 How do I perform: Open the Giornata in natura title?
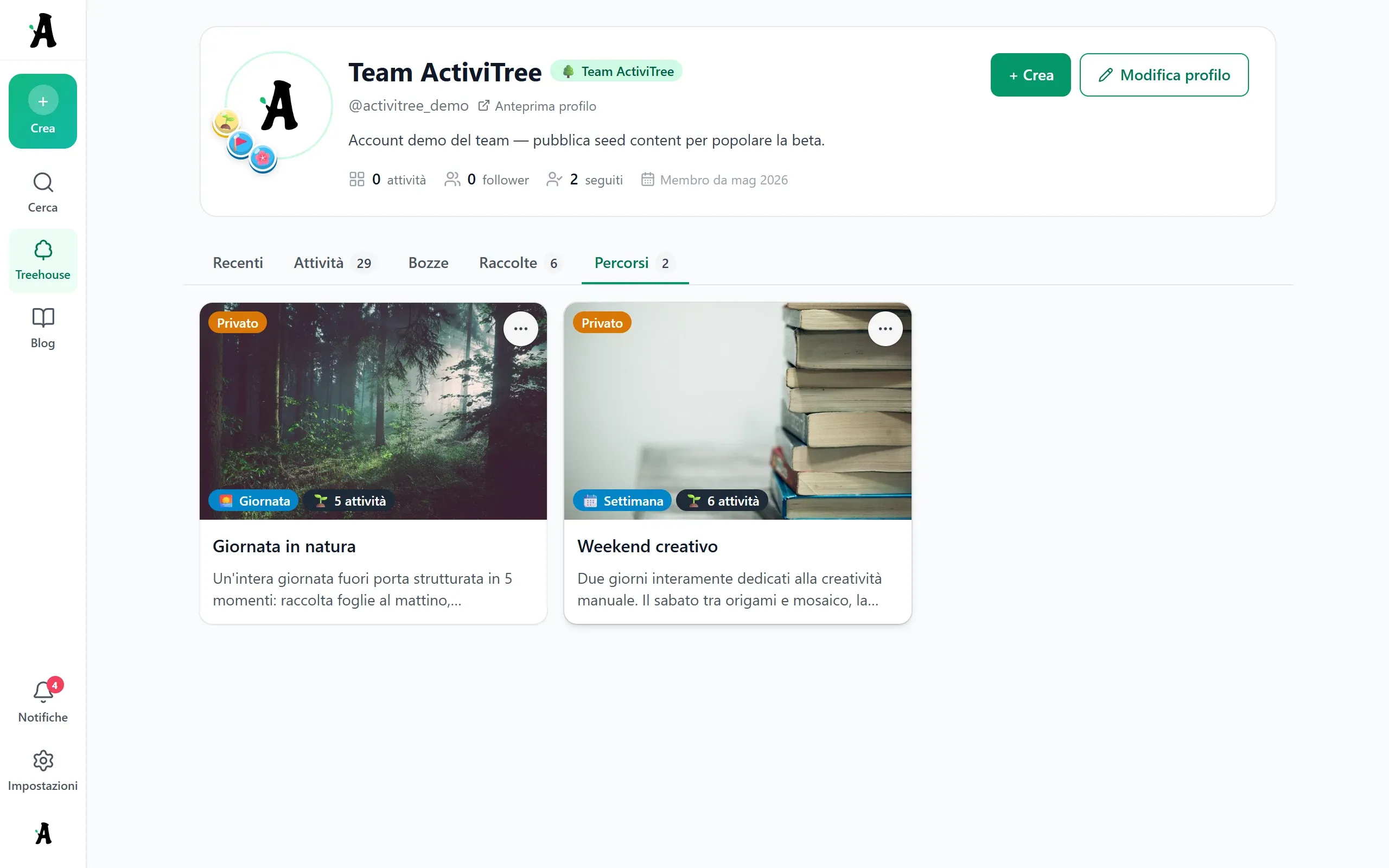click(x=284, y=546)
